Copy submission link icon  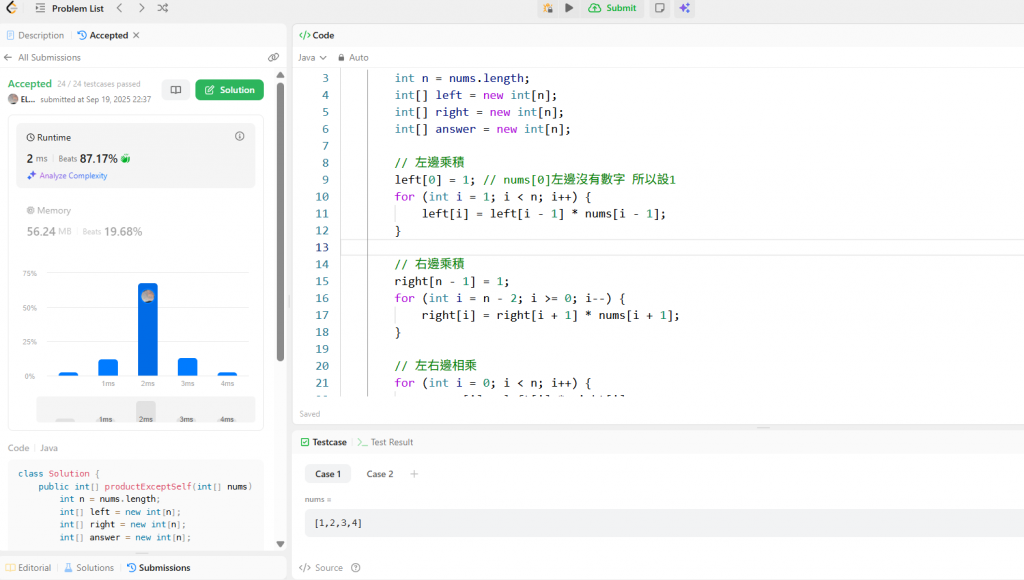pos(274,57)
